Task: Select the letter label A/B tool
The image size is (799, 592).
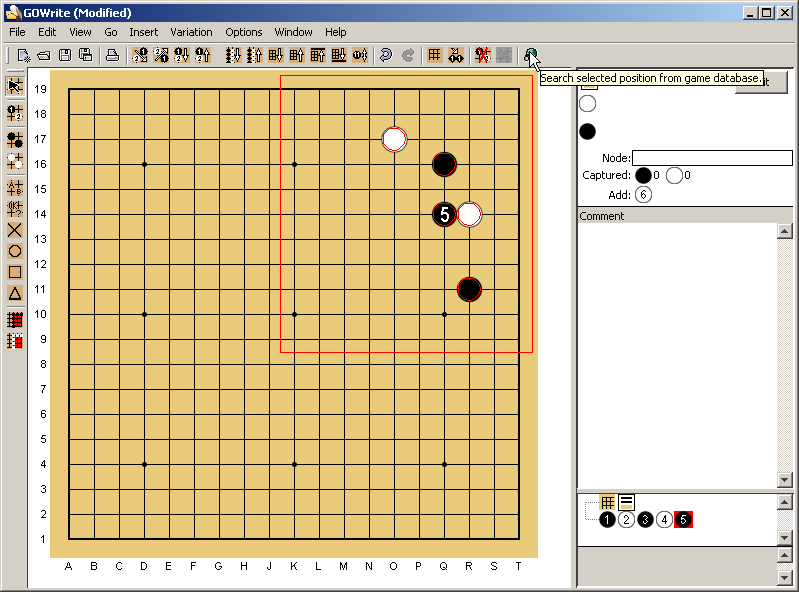Action: coord(15,187)
